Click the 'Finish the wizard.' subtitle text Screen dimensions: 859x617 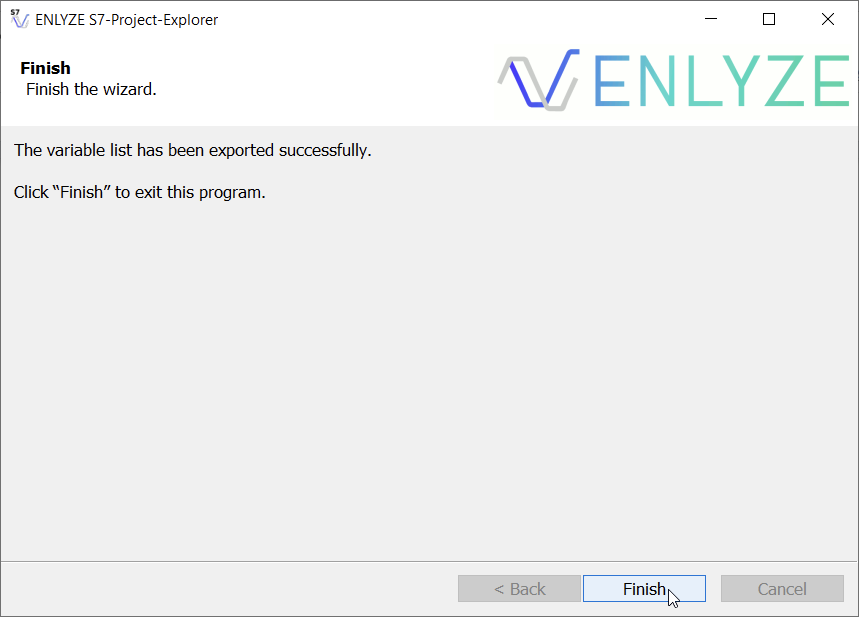pyautogui.click(x=90, y=89)
